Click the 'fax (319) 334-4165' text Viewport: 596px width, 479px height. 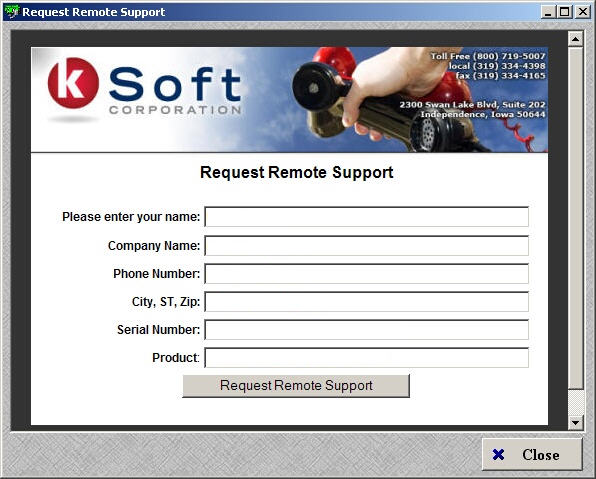coord(501,76)
